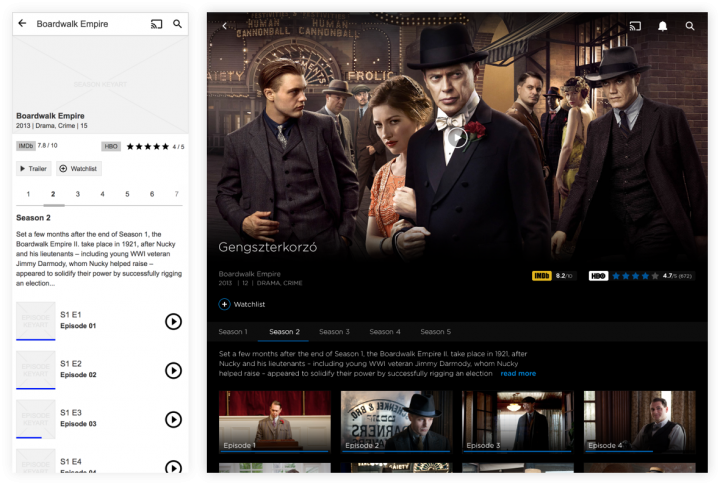Click the Gengszterkorzó title text
Viewport: 720px width, 485px height.
point(268,247)
